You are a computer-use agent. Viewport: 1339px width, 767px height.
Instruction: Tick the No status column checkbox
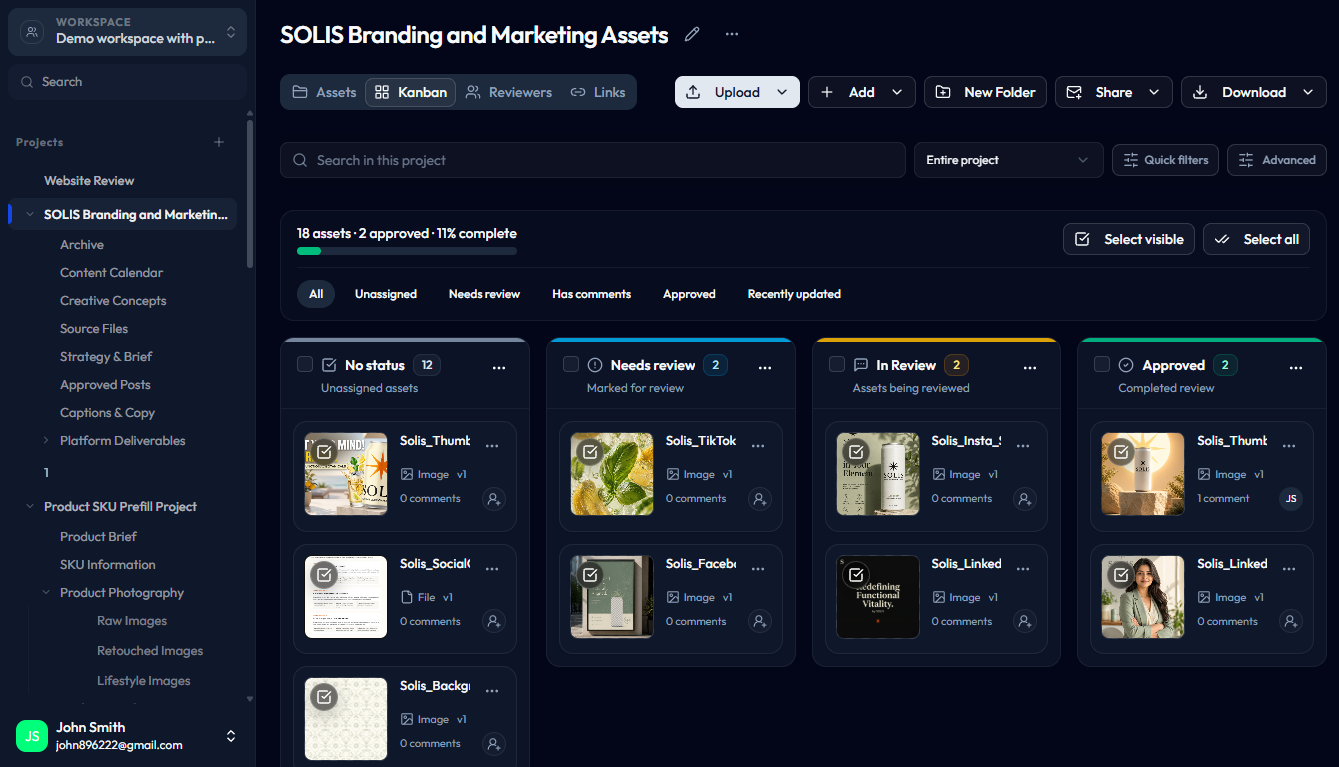(x=305, y=365)
